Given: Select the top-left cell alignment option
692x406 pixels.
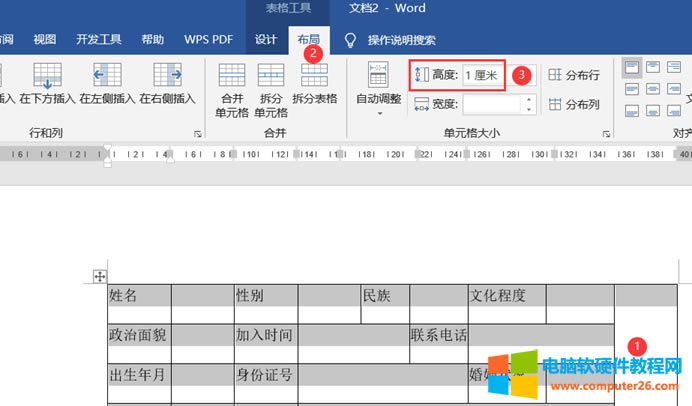Looking at the screenshot, I should [x=632, y=68].
